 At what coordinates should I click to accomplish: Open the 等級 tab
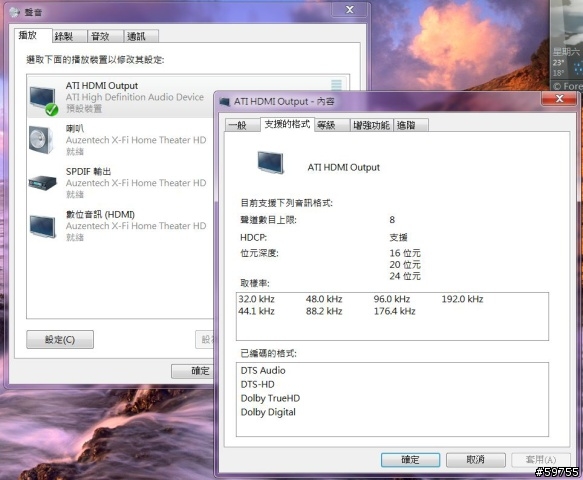(332, 125)
